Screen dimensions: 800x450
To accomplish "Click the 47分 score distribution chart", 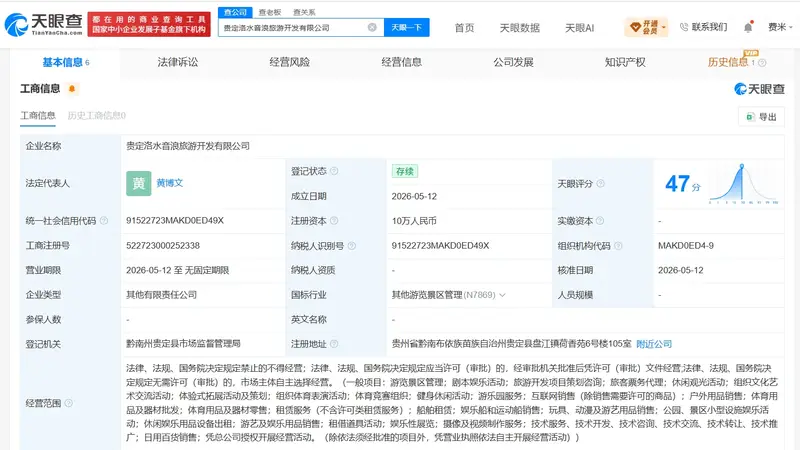I will click(x=743, y=184).
